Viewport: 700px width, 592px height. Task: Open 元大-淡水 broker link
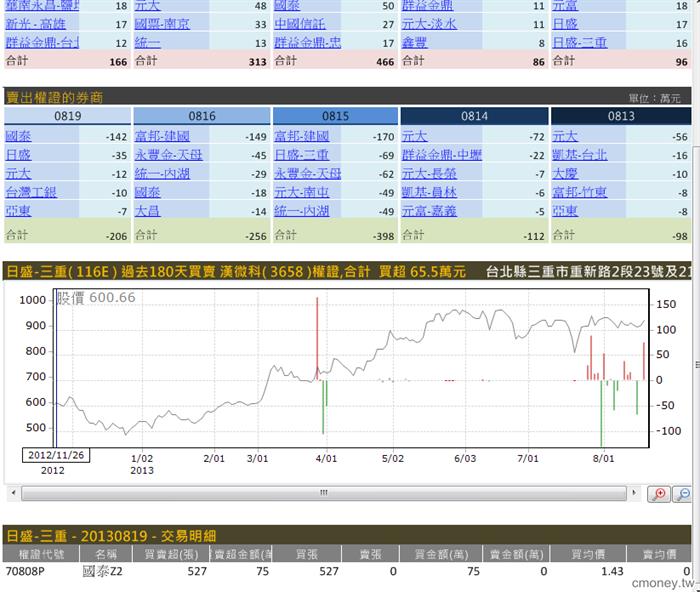tap(429, 24)
